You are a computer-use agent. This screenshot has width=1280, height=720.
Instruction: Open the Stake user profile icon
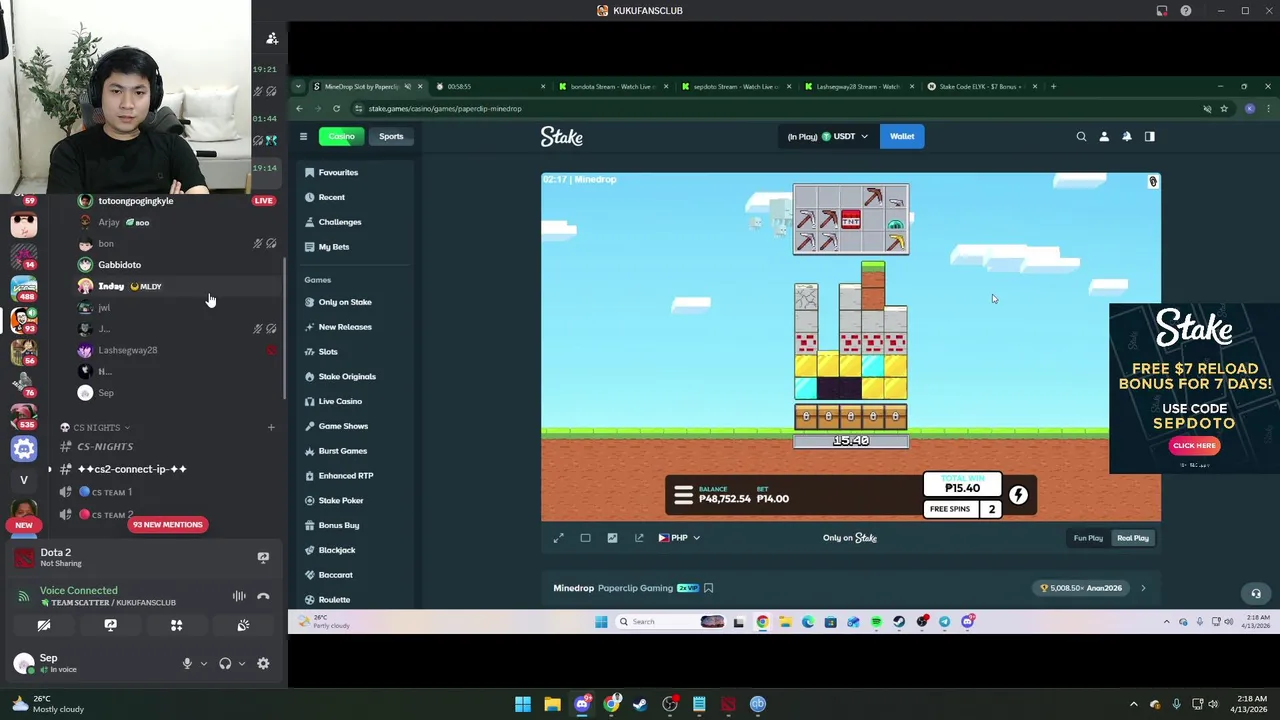pos(1104,136)
